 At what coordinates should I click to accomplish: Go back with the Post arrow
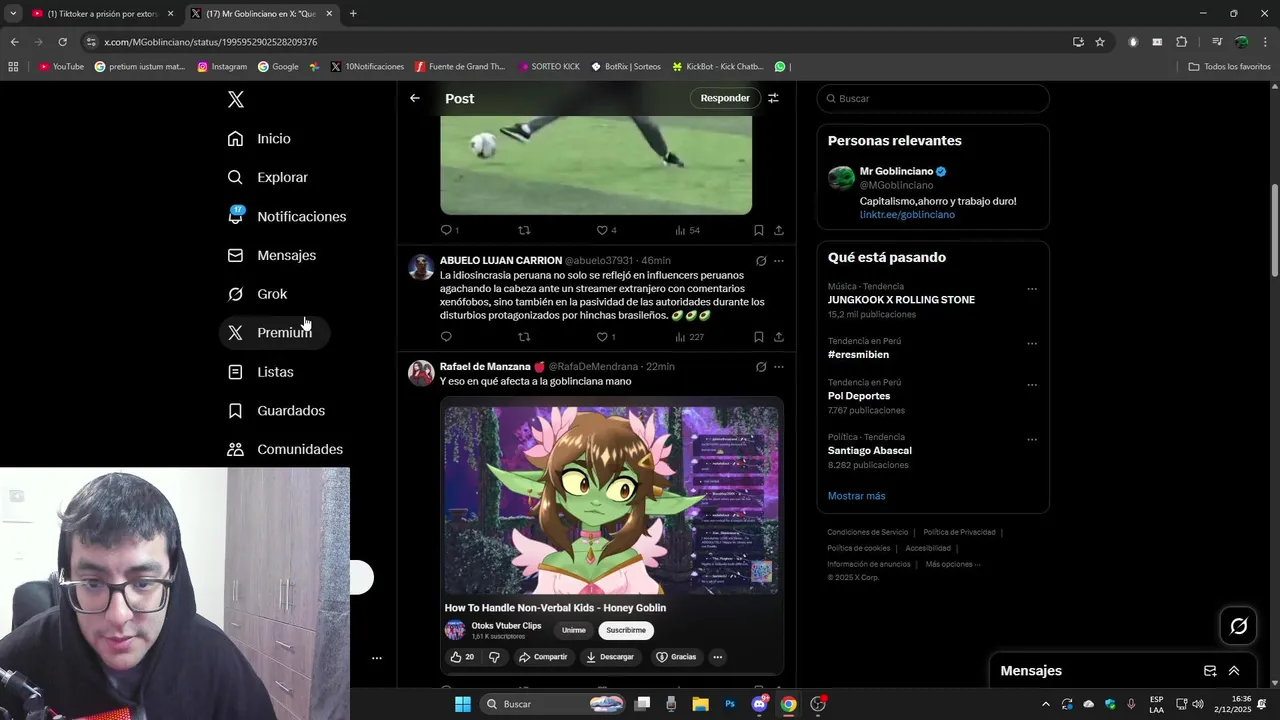coord(415,98)
